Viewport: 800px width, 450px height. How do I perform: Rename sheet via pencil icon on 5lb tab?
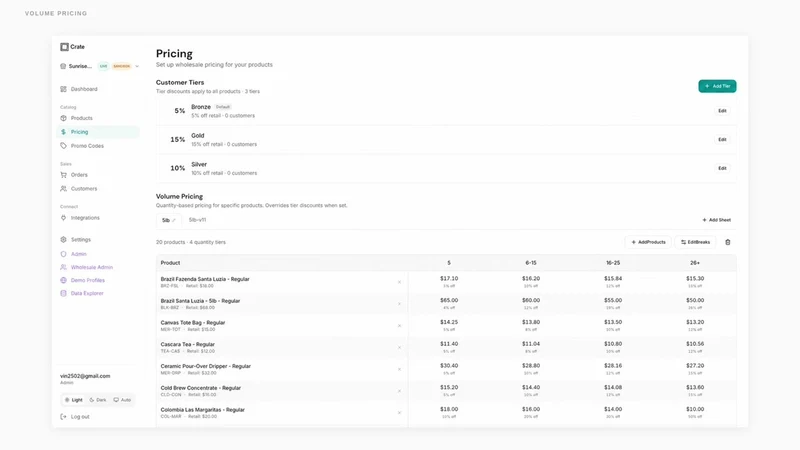tap(174, 220)
